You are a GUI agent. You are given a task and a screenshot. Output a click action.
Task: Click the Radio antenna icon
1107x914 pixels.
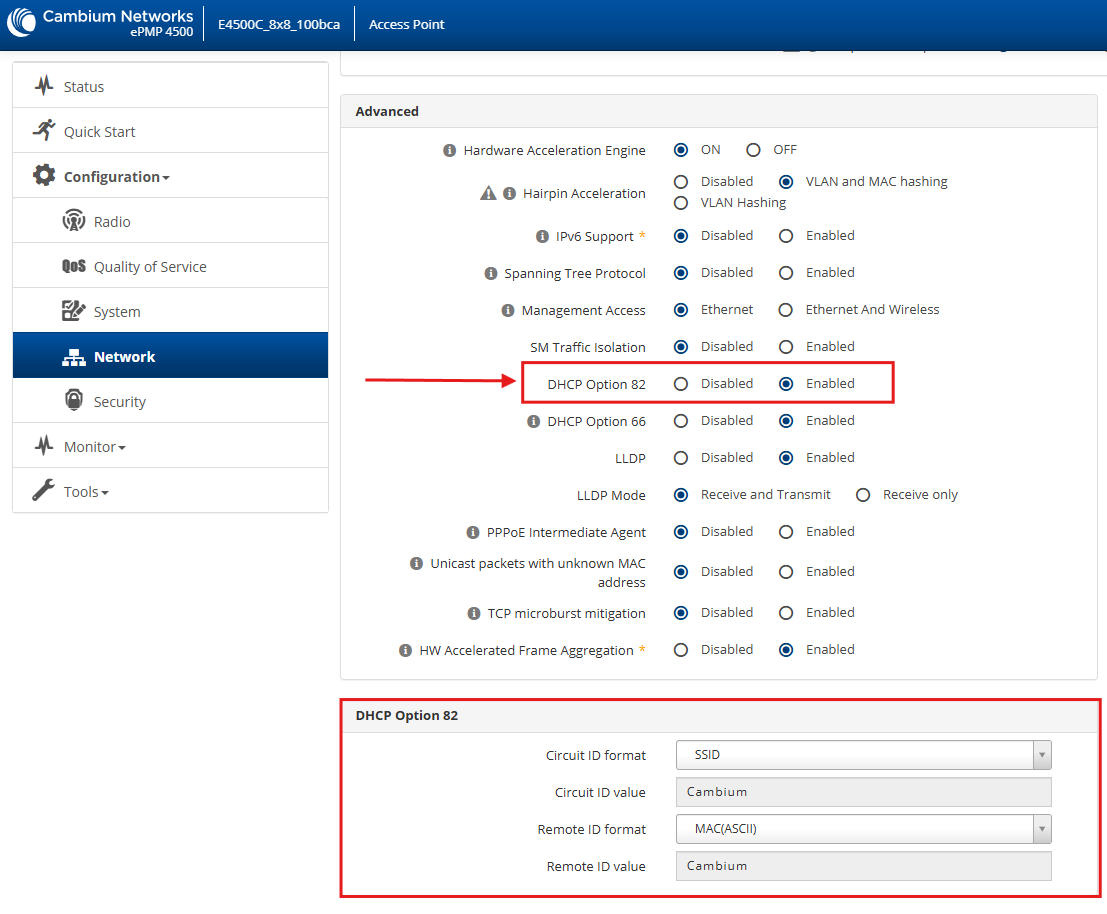coord(73,220)
